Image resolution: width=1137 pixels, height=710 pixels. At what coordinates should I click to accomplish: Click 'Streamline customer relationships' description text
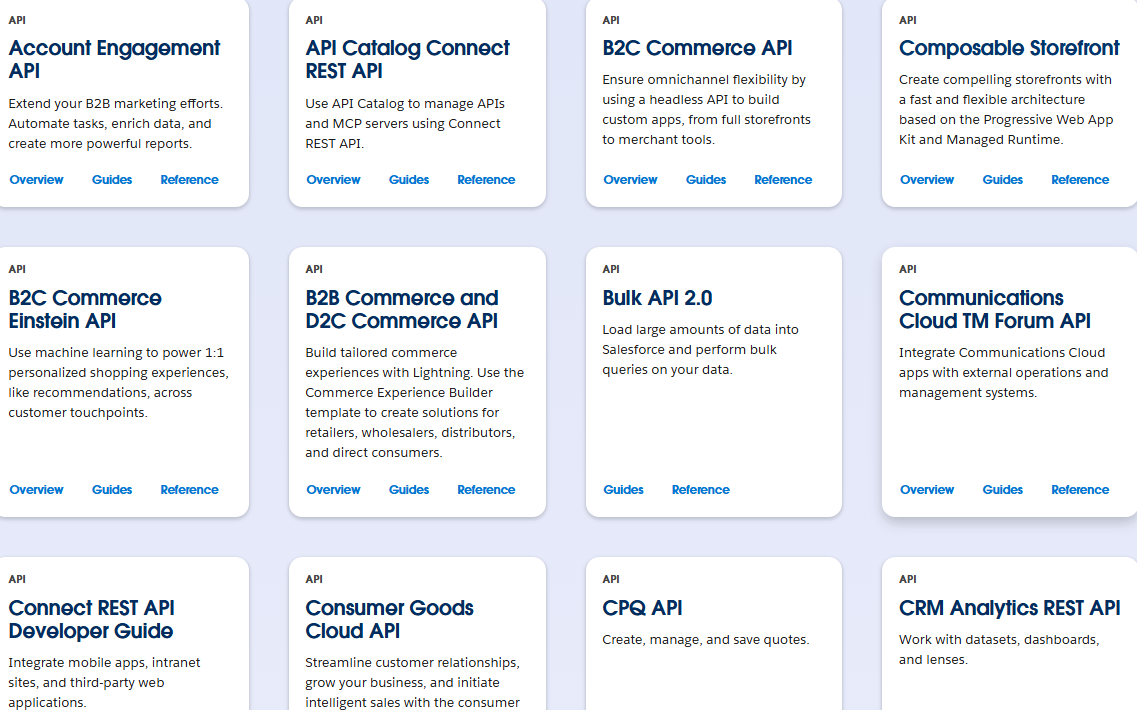click(x=413, y=682)
